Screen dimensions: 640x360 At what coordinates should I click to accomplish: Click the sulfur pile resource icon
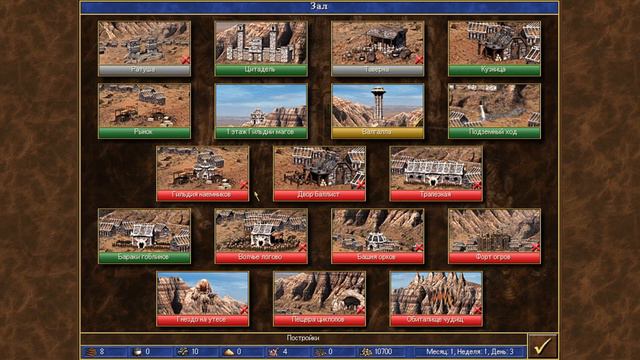point(229,352)
